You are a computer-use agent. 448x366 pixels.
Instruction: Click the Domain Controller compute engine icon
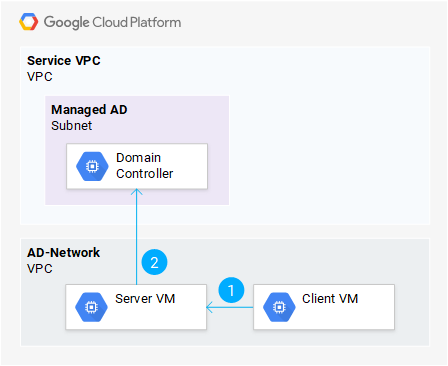pyautogui.click(x=92, y=166)
